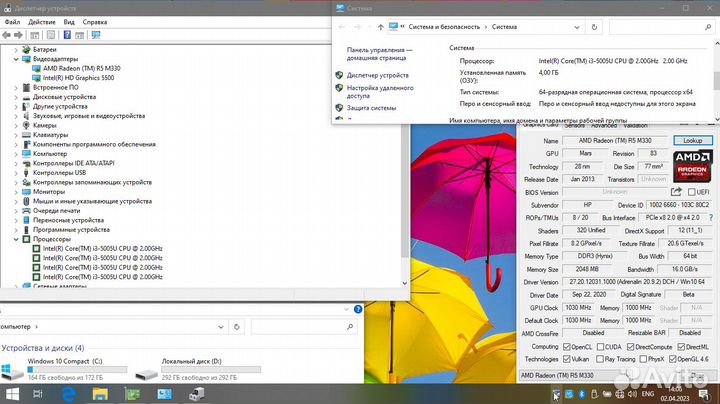Collapse the Видеоадаптеры node
Image resolution: width=720 pixels, height=404 pixels.
[16, 59]
